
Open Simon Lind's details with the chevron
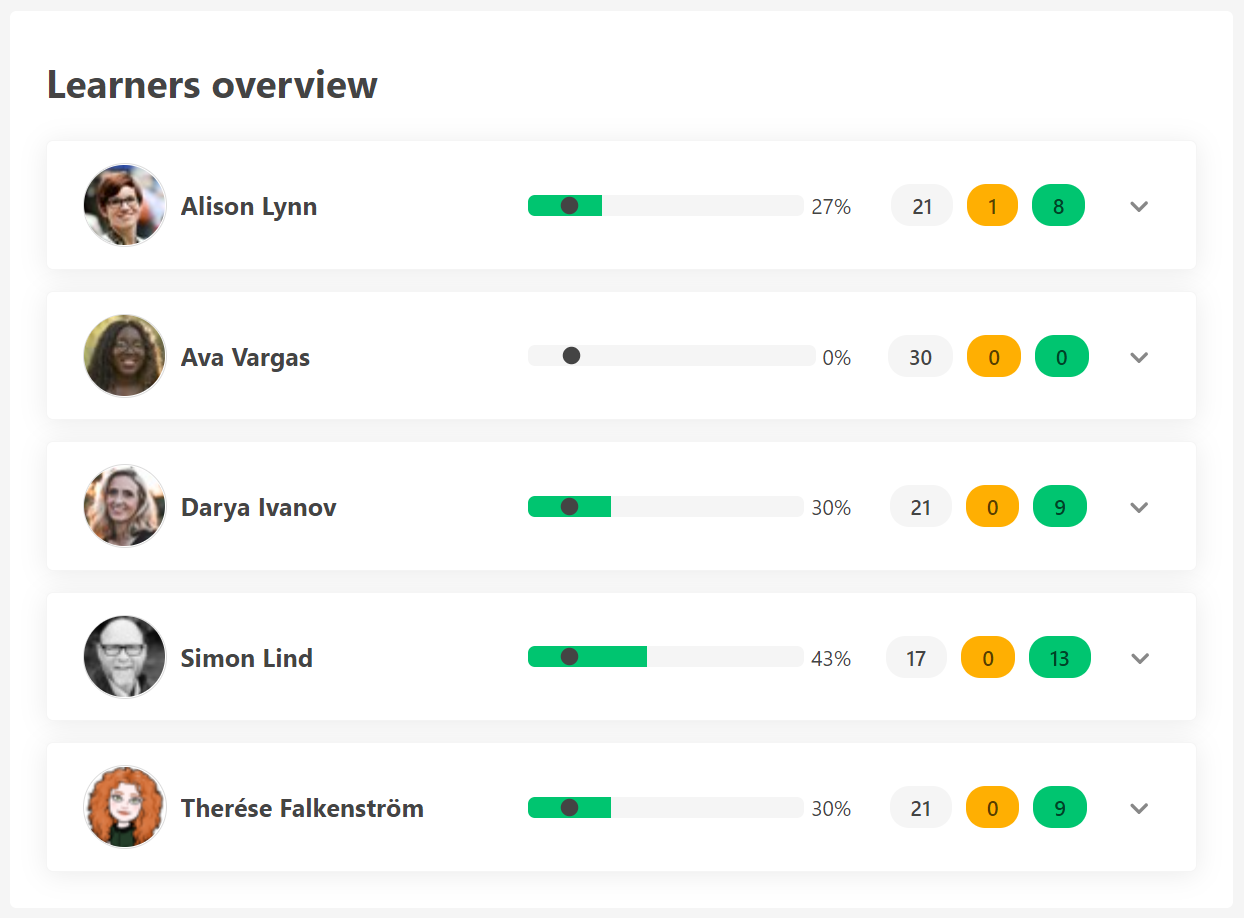(x=1139, y=657)
